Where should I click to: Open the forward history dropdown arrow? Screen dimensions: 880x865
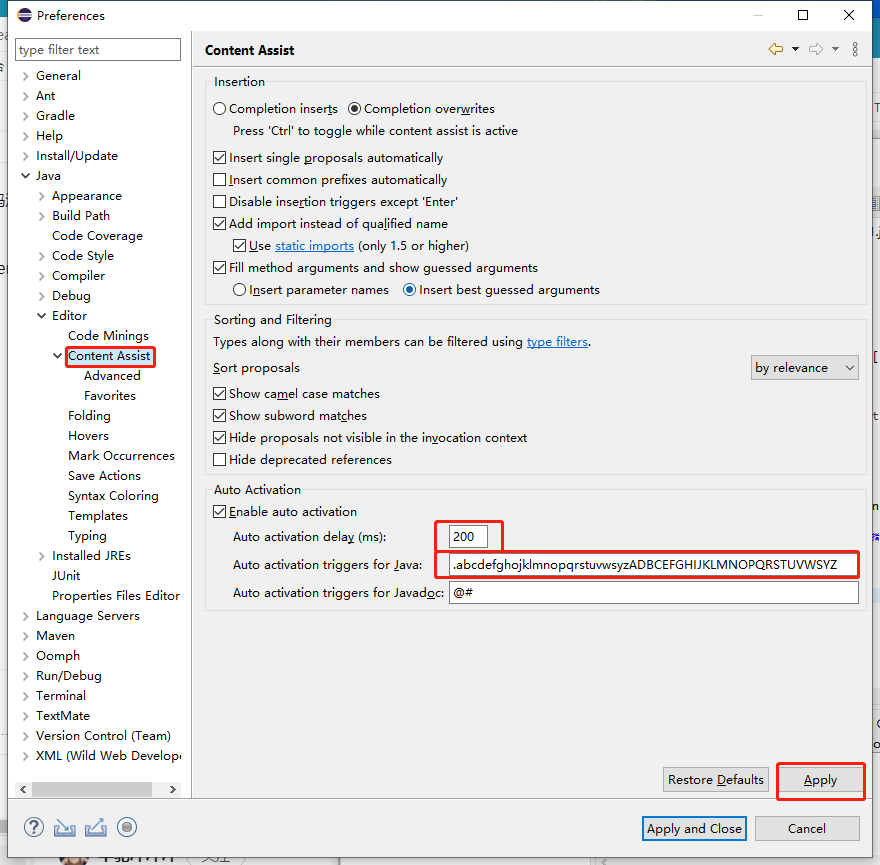(x=835, y=49)
